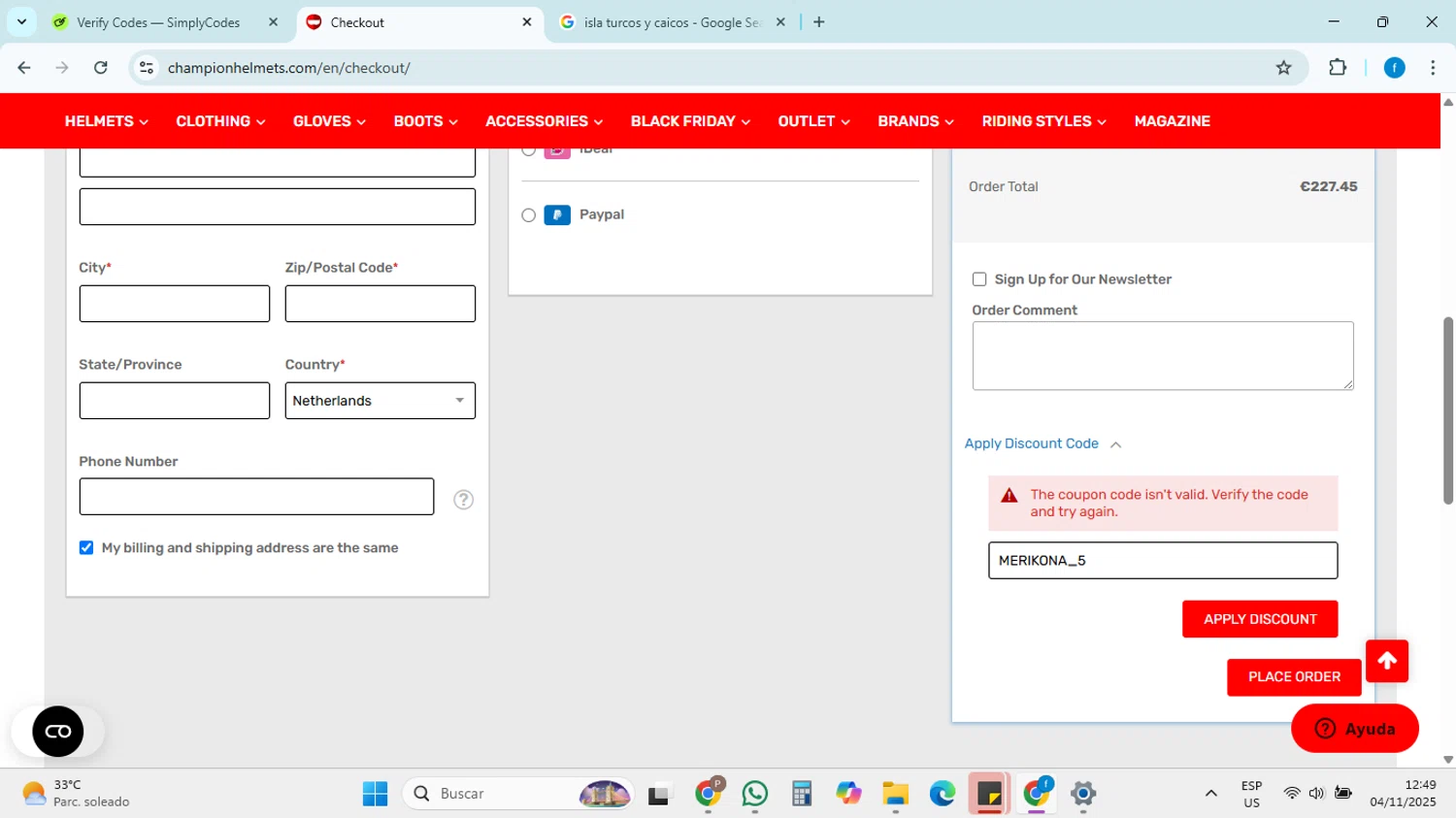The image size is (1456, 818).
Task: Open the accessibility widget round icon
Action: tap(58, 732)
